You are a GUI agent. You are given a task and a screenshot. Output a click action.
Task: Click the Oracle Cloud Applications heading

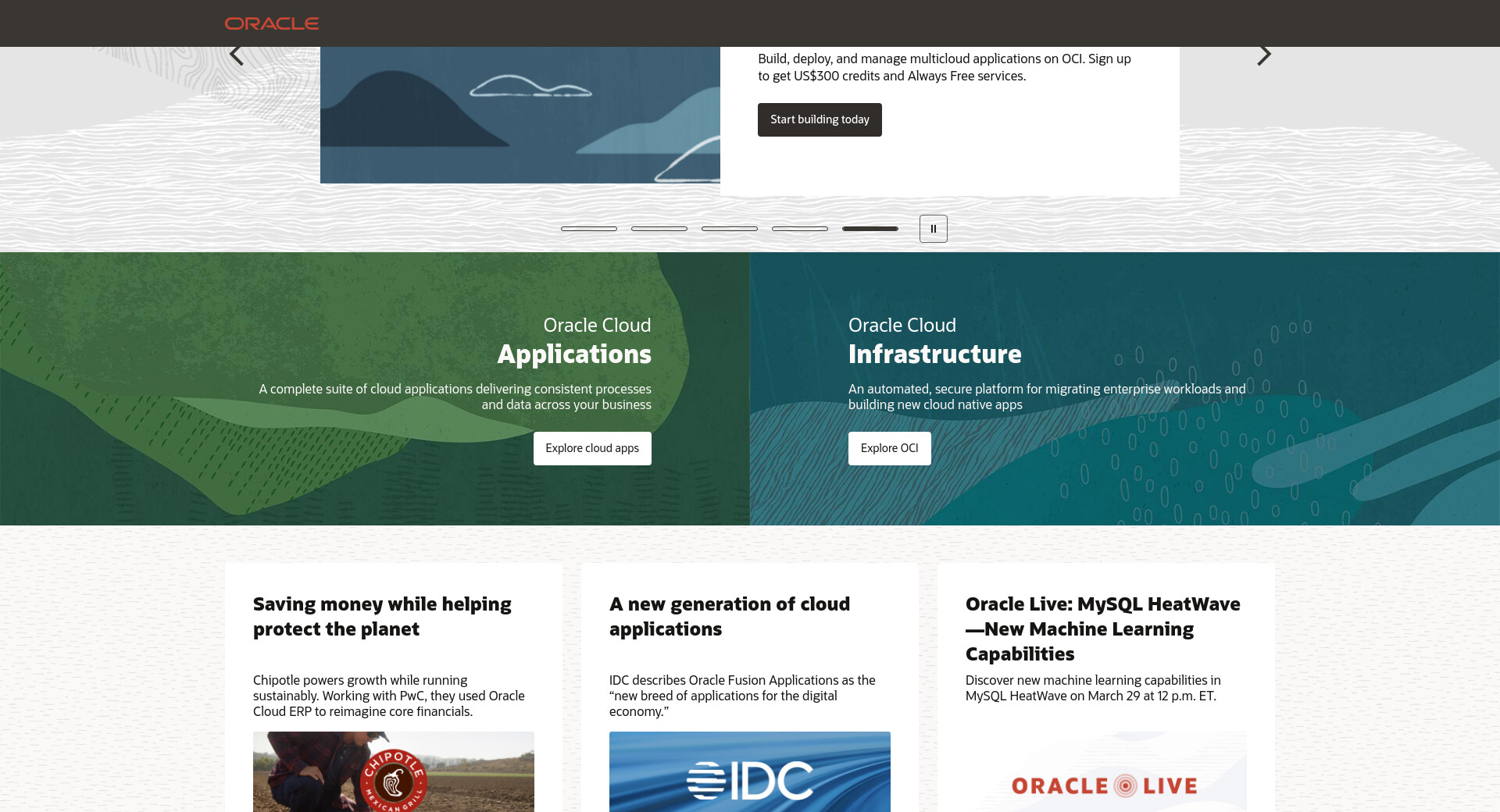click(x=573, y=354)
